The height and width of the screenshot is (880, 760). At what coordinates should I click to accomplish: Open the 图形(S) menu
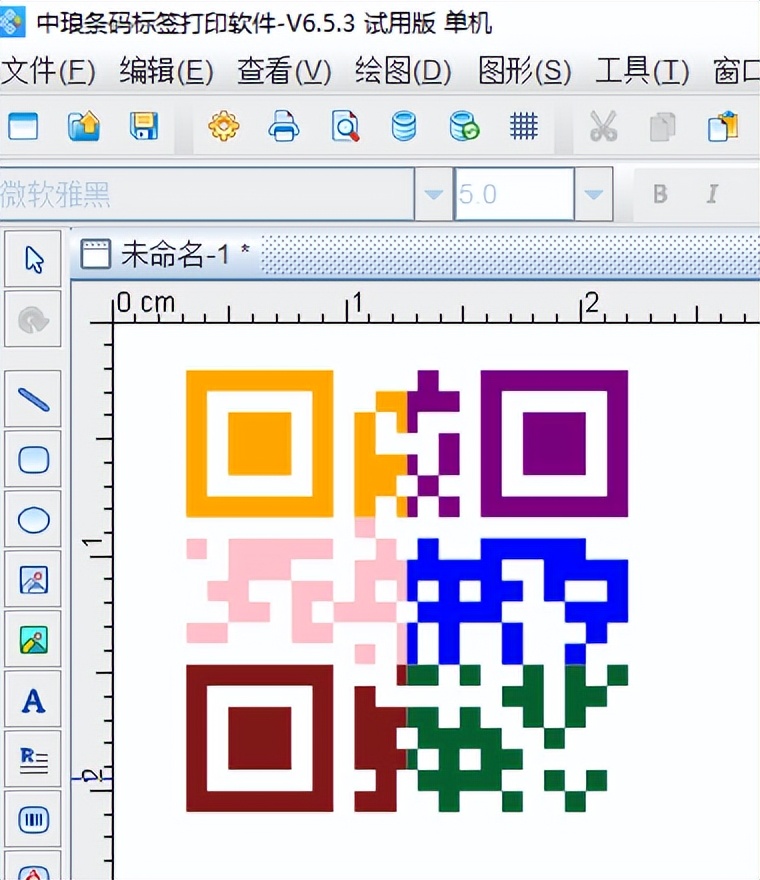tap(525, 71)
